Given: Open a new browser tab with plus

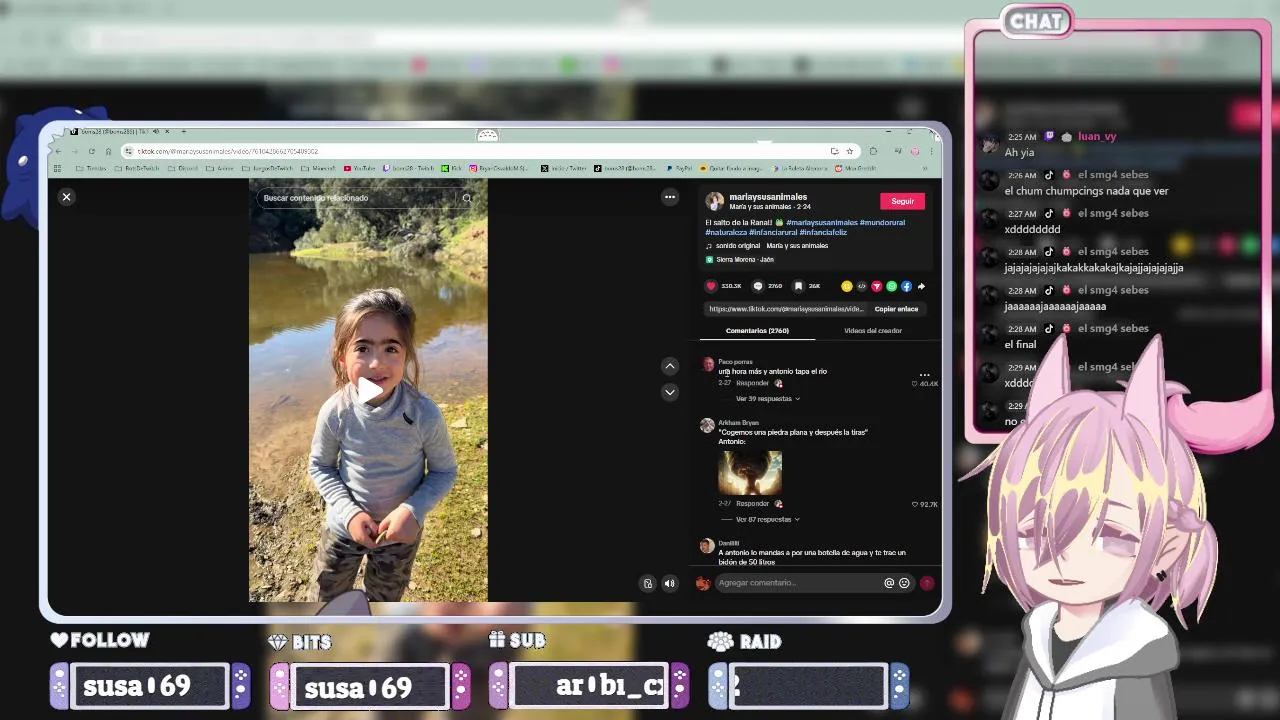Looking at the screenshot, I should tap(183, 132).
